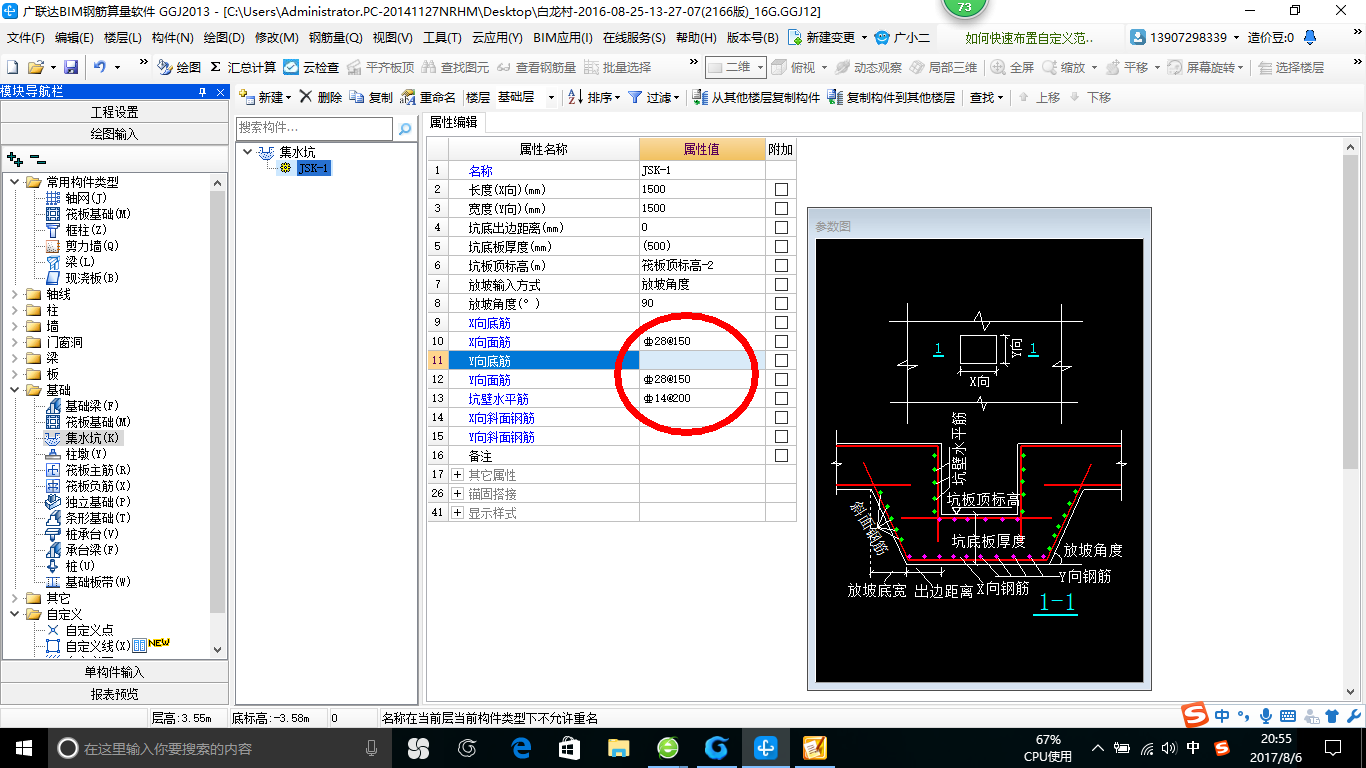
Task: Click the 广小二 assistant icon
Action: point(902,37)
